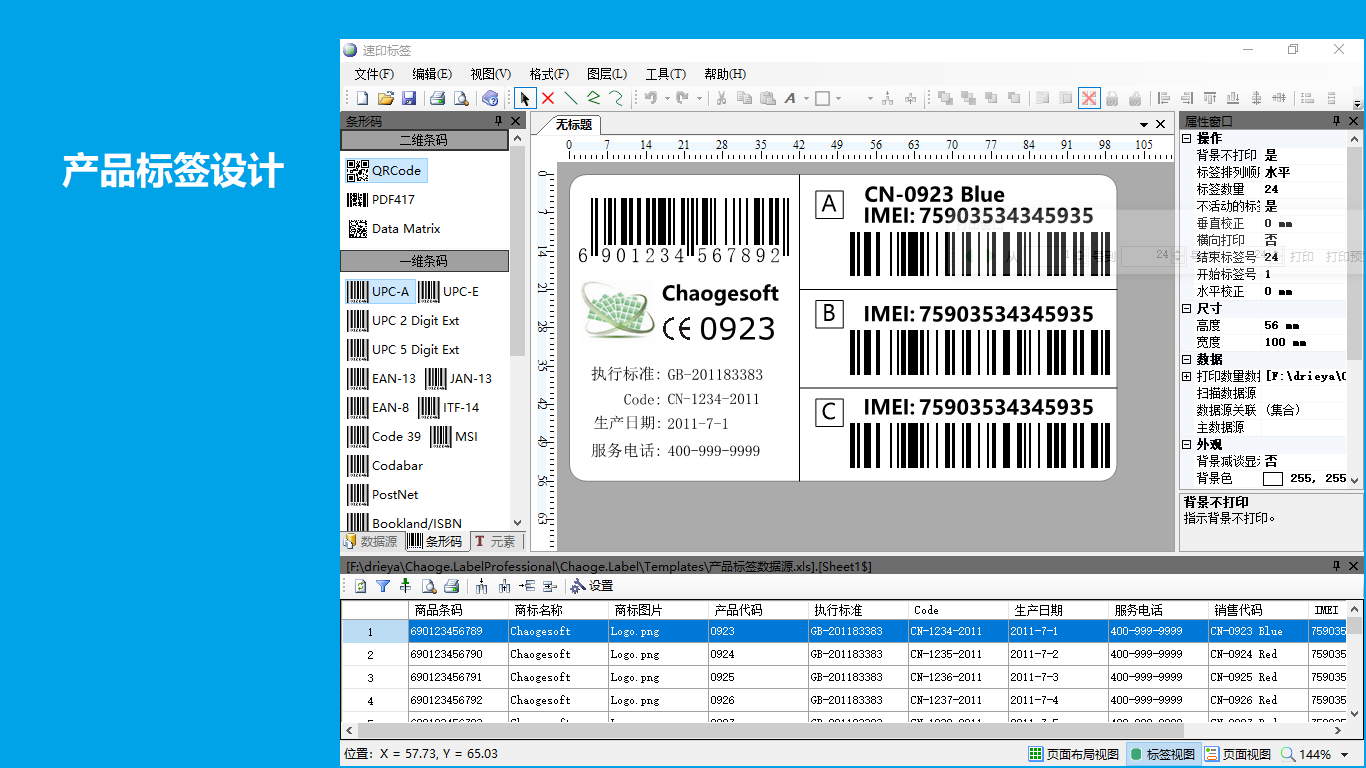Refresh the data source grid
This screenshot has height=768, width=1366.
(x=361, y=586)
